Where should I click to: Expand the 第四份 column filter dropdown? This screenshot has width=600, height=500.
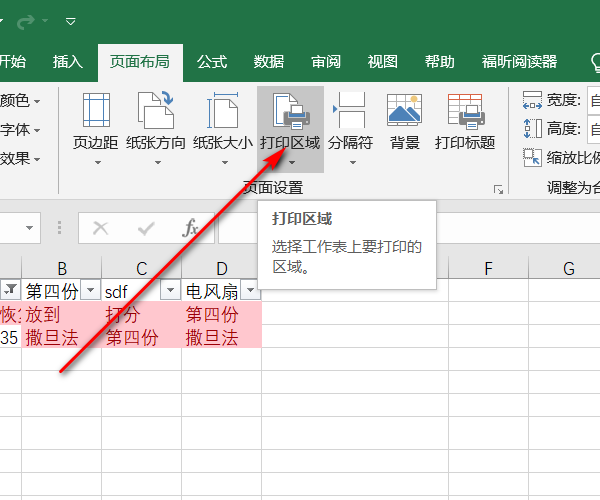pyautogui.click(x=90, y=291)
